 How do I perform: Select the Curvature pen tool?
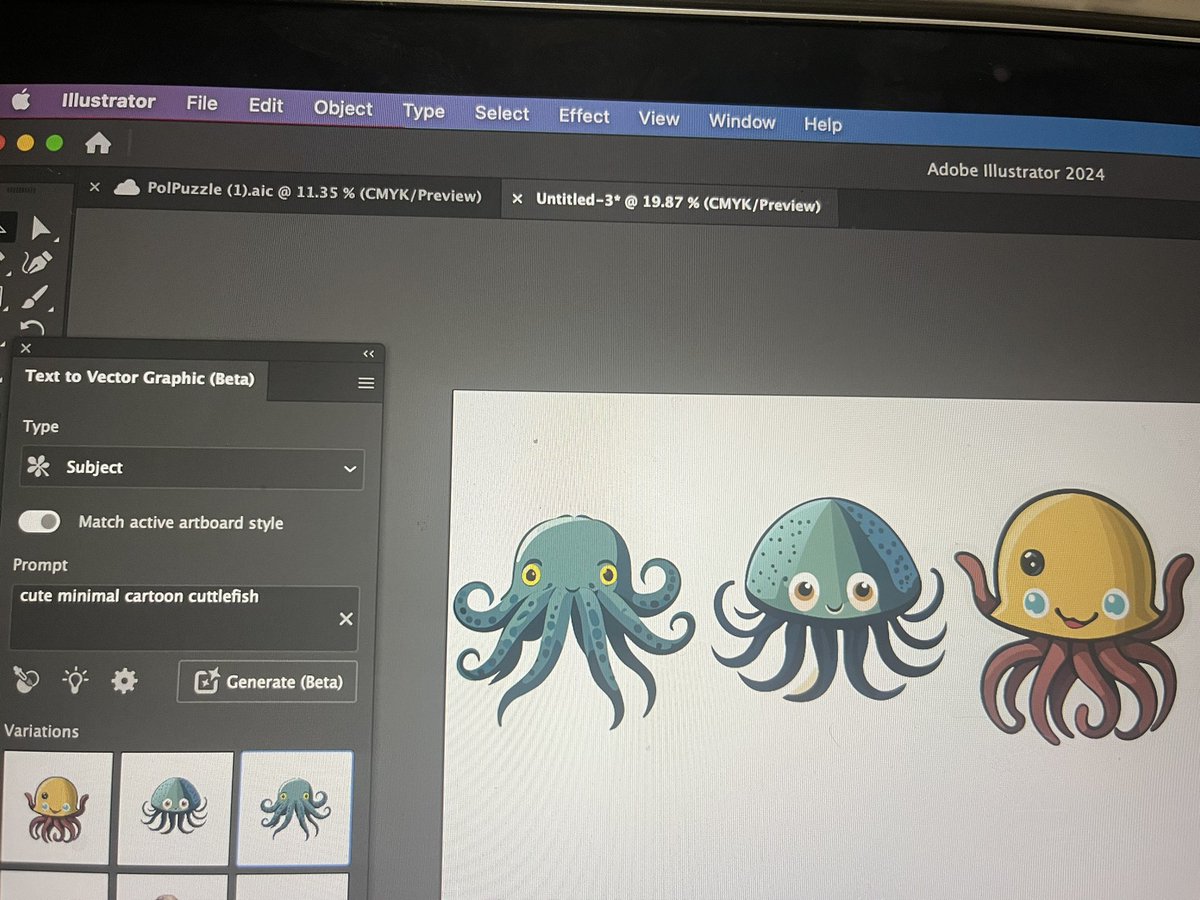point(37,262)
